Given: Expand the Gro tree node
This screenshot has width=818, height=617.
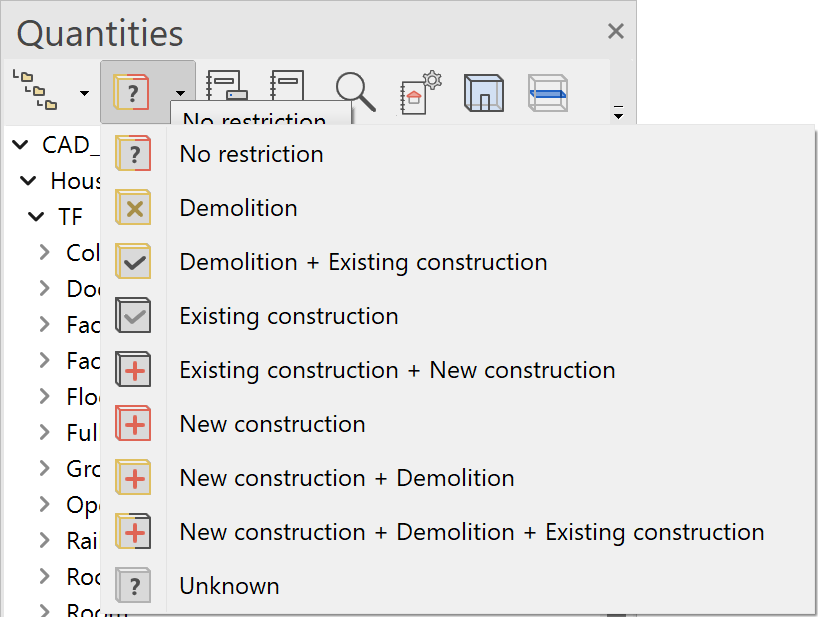Looking at the screenshot, I should 45,468.
